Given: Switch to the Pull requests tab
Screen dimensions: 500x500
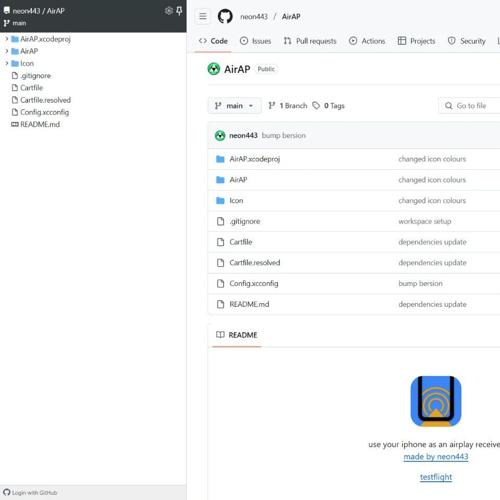Looking at the screenshot, I should tap(310, 41).
